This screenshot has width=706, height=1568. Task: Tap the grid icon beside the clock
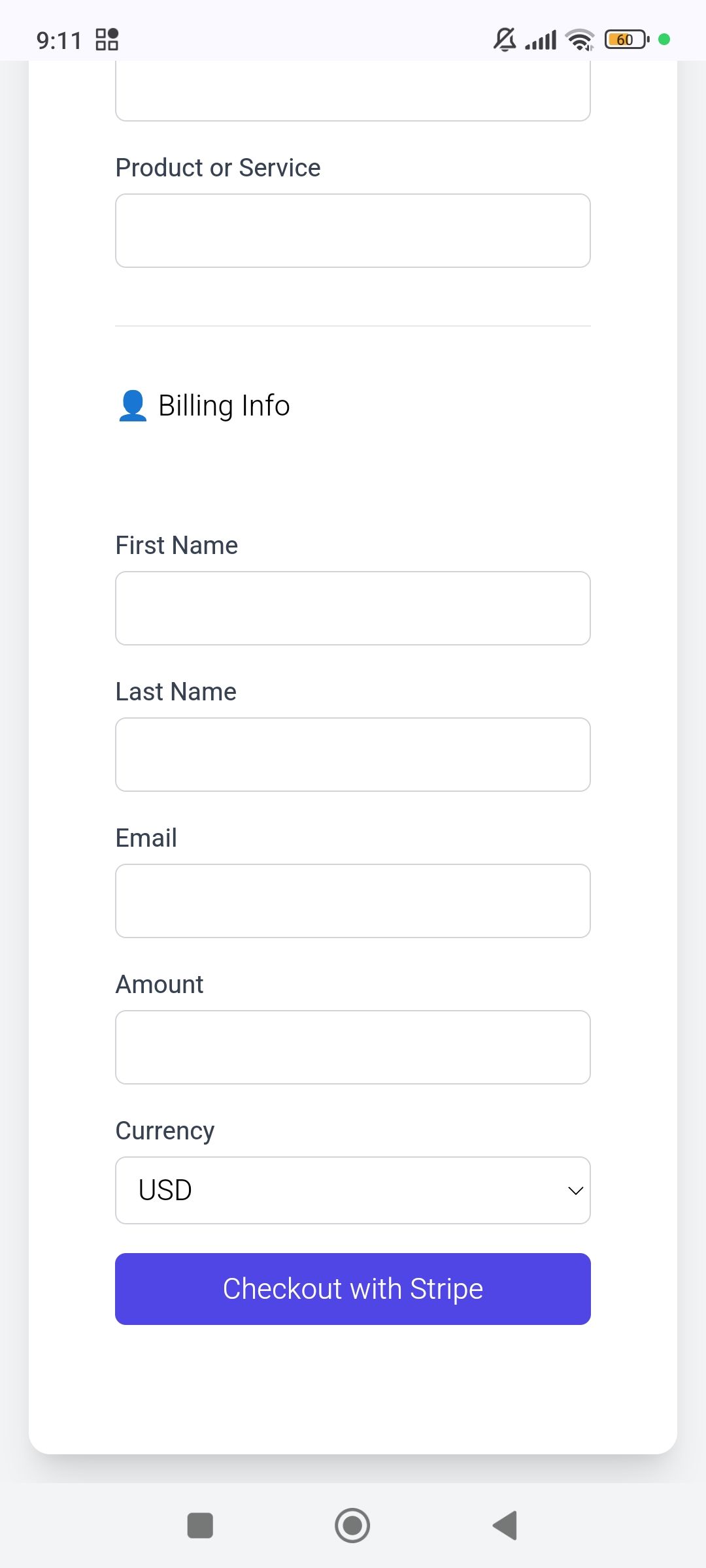pyautogui.click(x=107, y=40)
